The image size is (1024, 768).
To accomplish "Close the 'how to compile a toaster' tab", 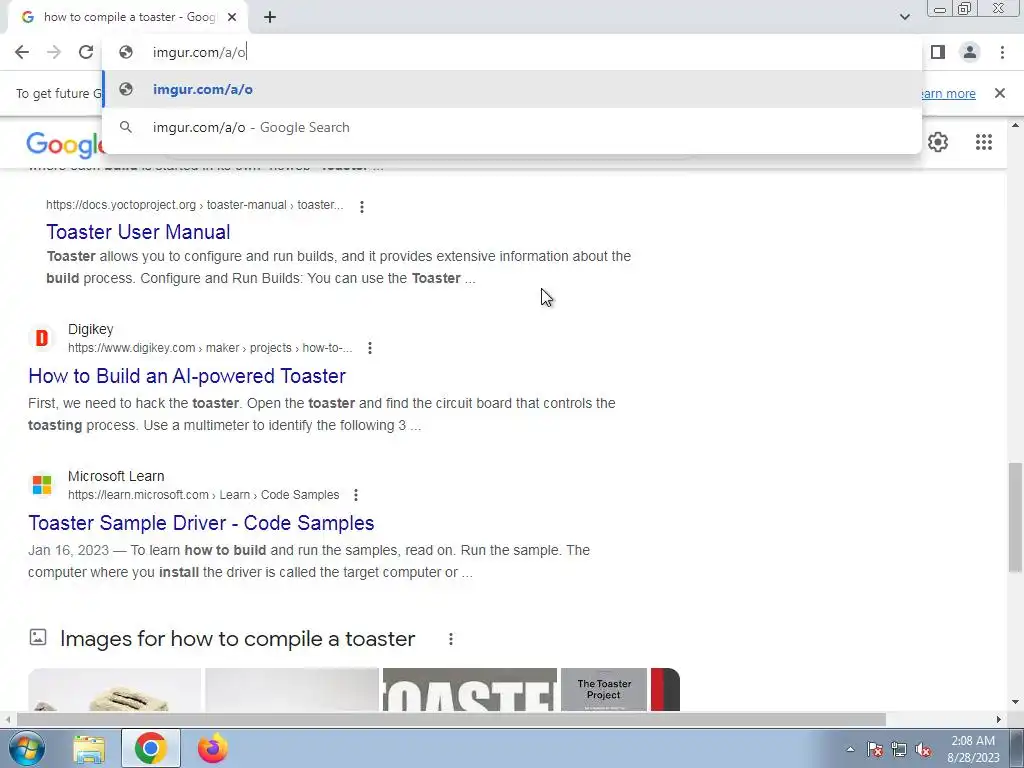I will tap(232, 18).
